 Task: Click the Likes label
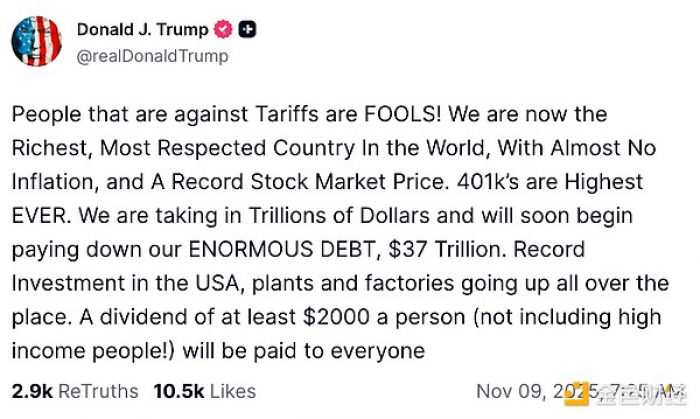[x=230, y=391]
